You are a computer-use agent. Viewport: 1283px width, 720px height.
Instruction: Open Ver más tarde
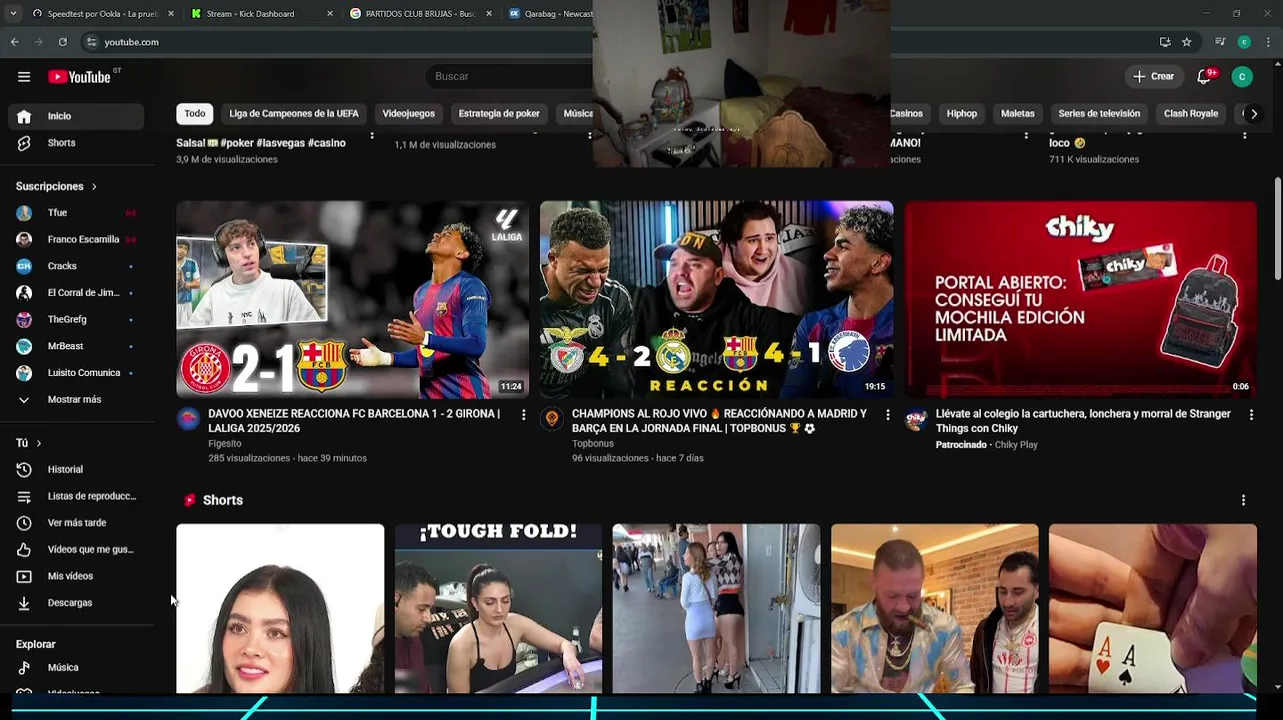[76, 523]
